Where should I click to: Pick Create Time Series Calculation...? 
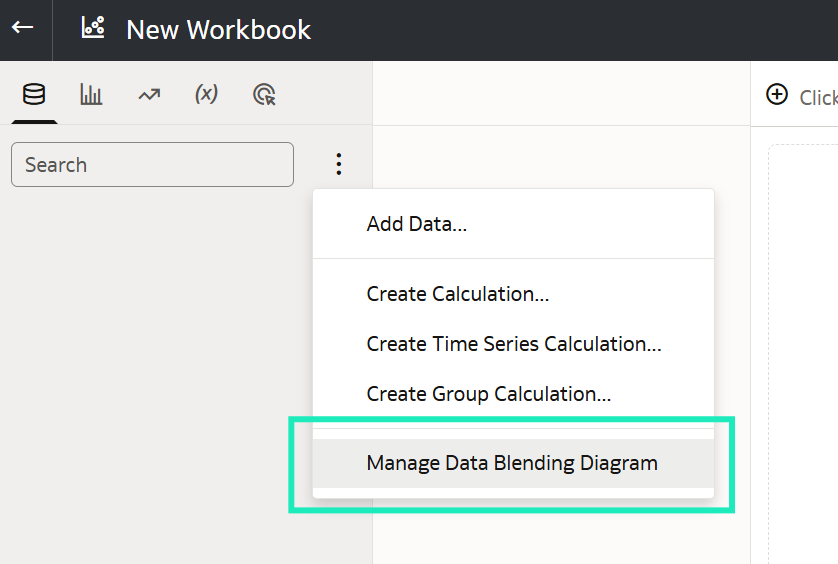point(513,344)
